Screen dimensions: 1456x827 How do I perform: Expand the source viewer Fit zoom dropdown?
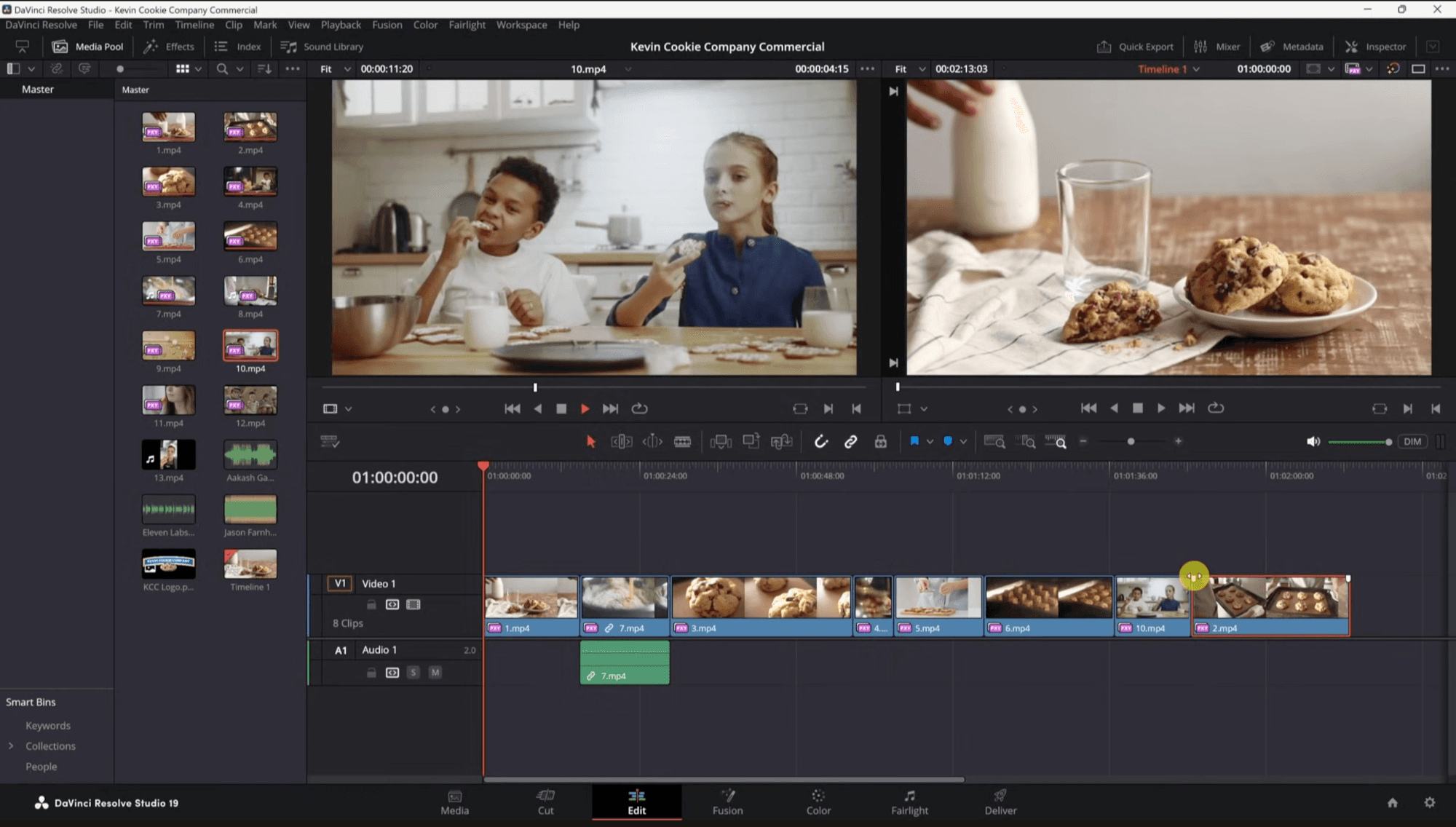(336, 68)
